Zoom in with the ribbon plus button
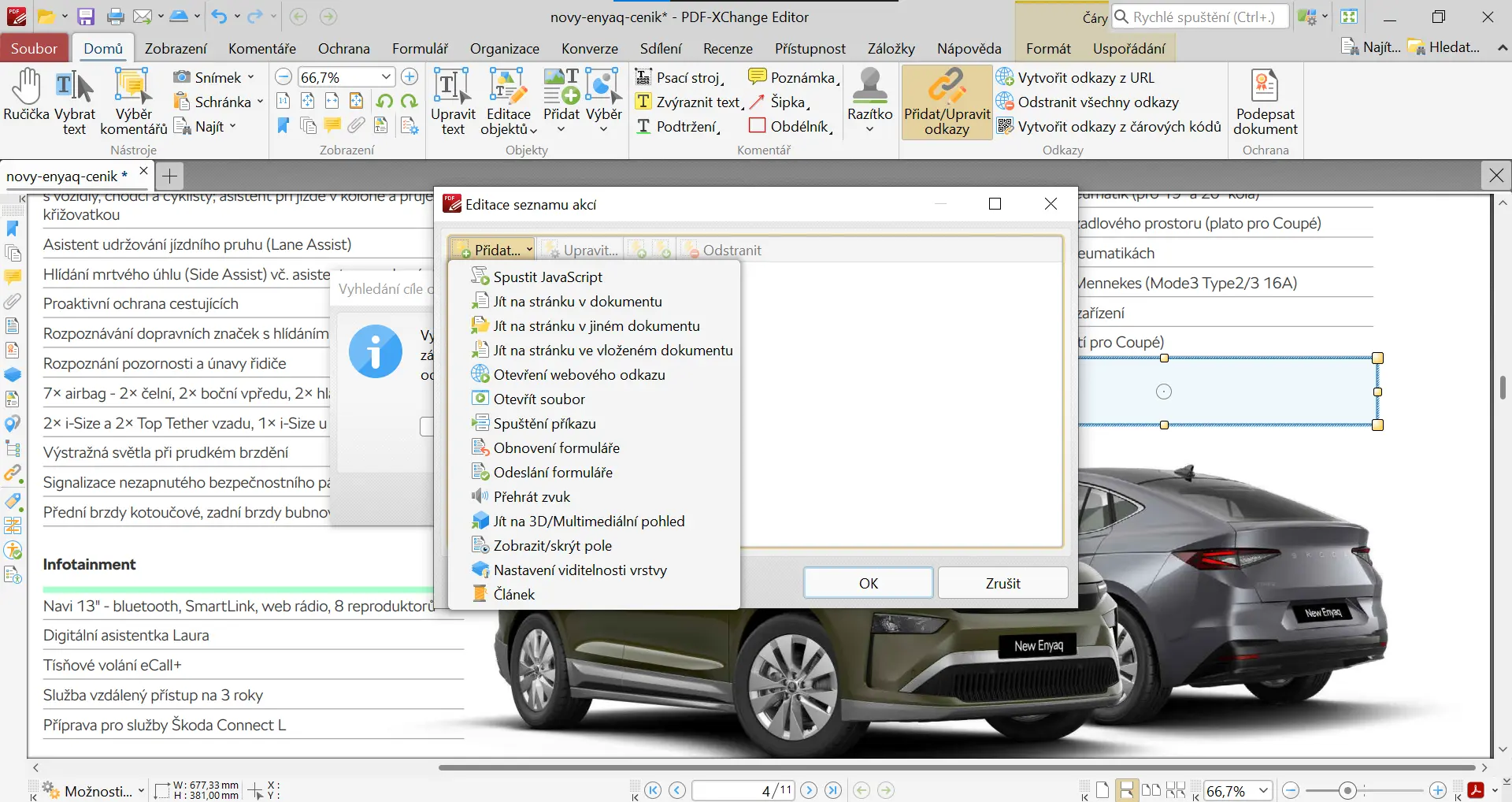1512x802 pixels. click(x=409, y=76)
